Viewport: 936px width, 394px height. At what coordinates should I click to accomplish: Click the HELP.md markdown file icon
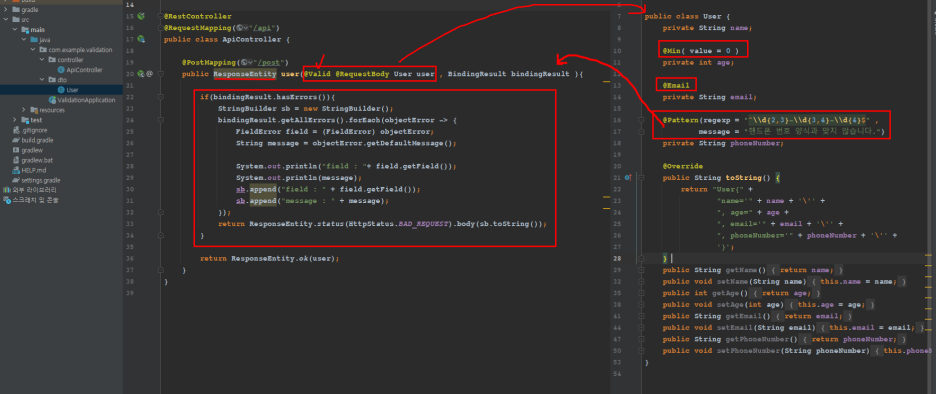16,170
